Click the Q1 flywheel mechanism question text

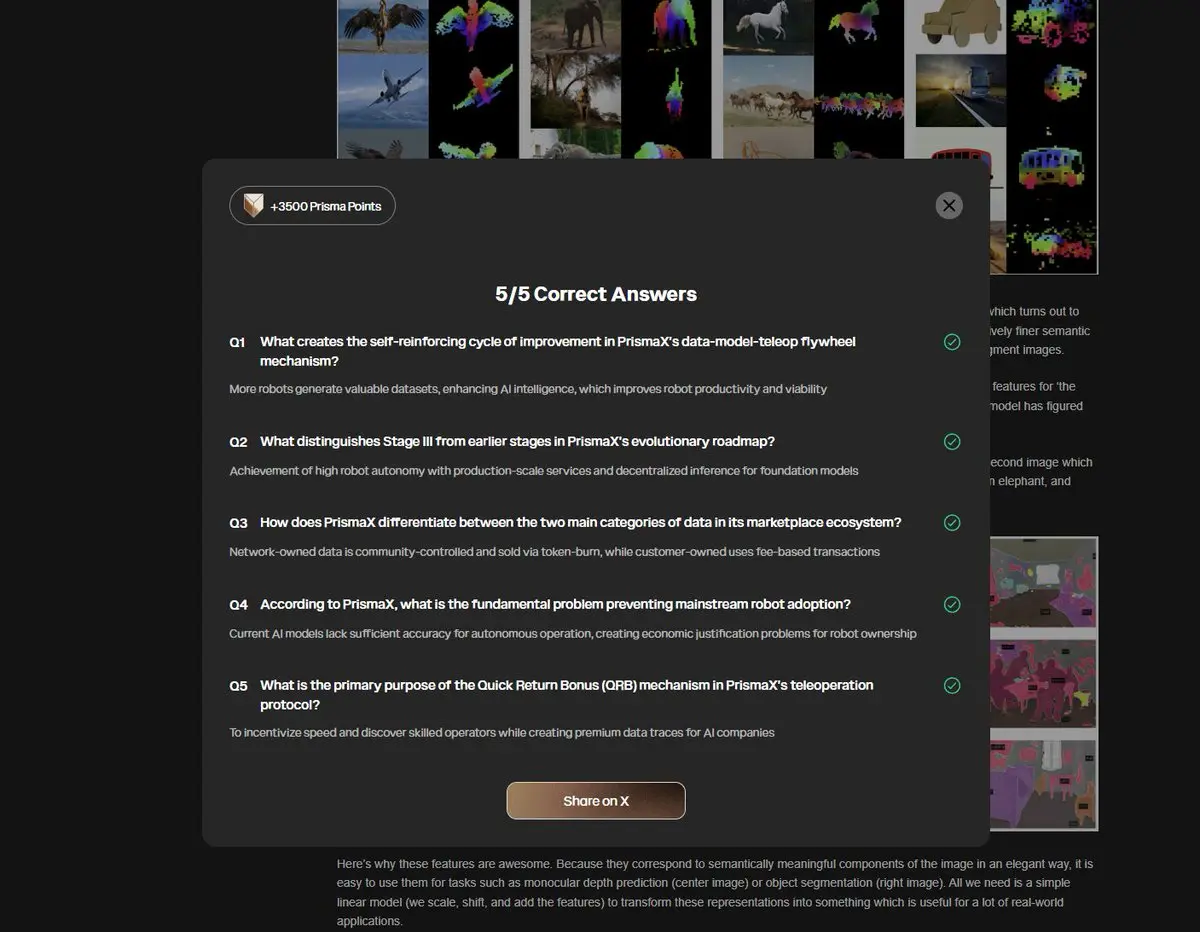pyautogui.click(x=558, y=351)
